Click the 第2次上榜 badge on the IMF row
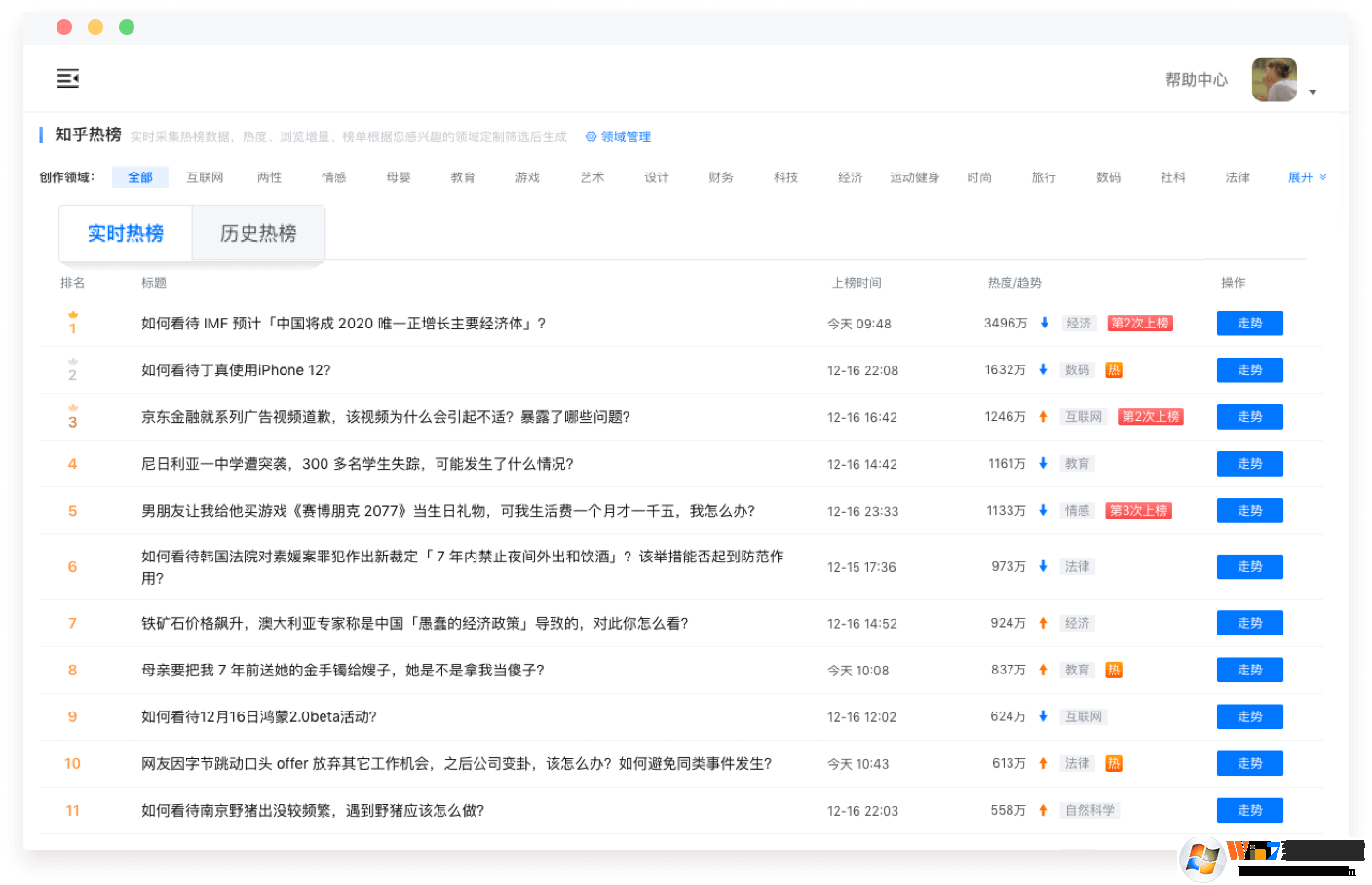The image size is (1372, 885). [1140, 323]
